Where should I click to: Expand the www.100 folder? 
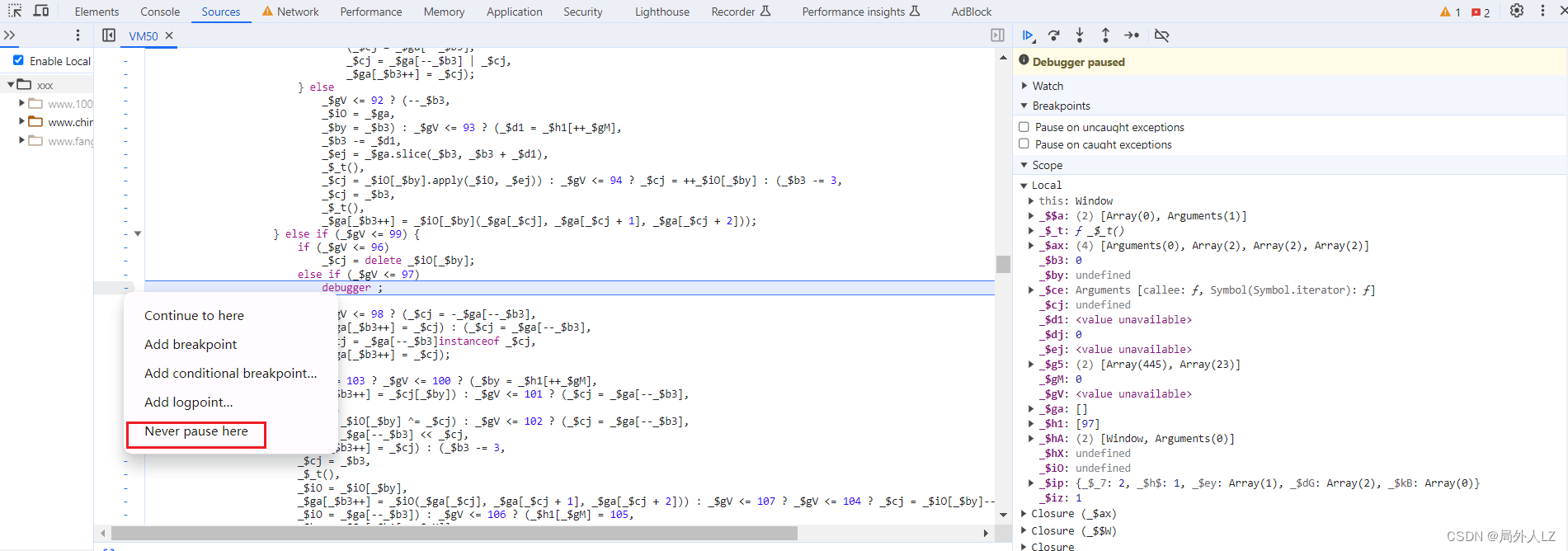click(x=21, y=103)
